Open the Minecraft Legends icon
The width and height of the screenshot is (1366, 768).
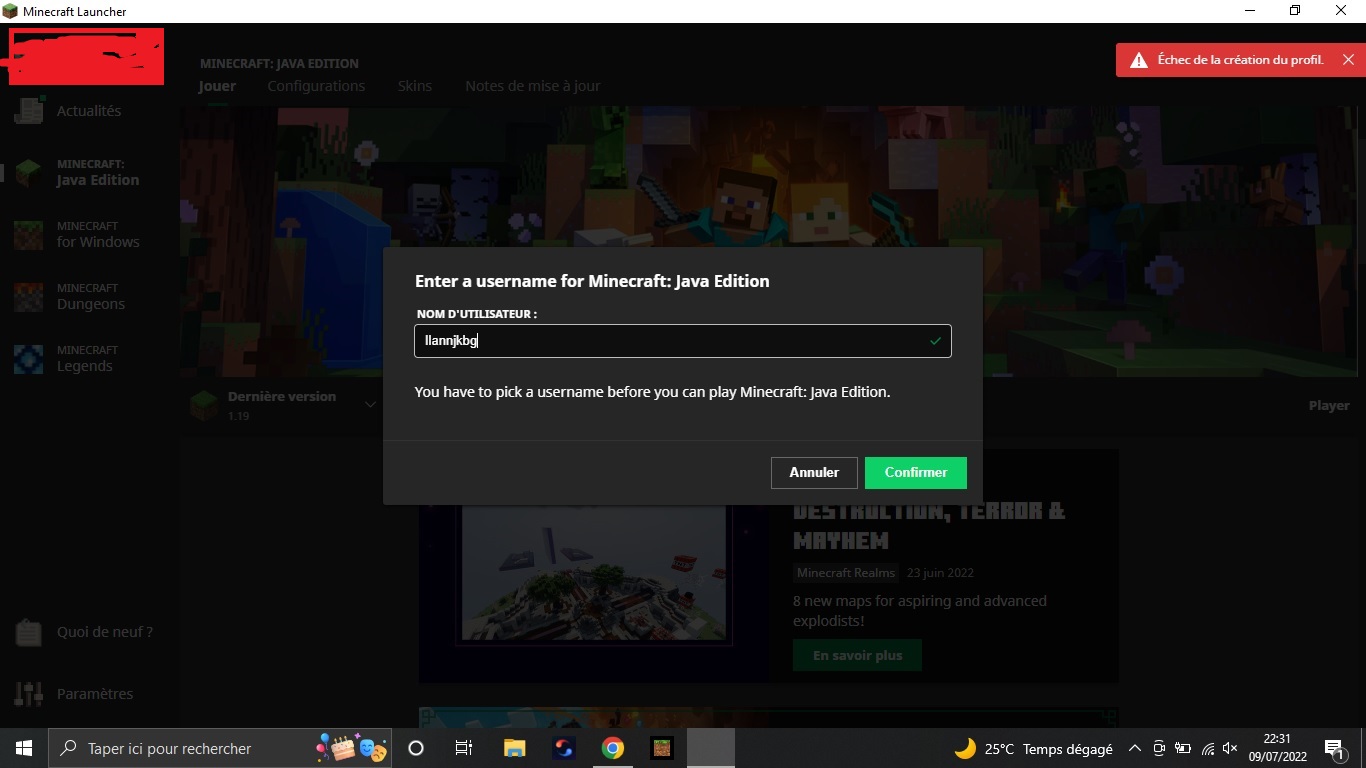(29, 359)
